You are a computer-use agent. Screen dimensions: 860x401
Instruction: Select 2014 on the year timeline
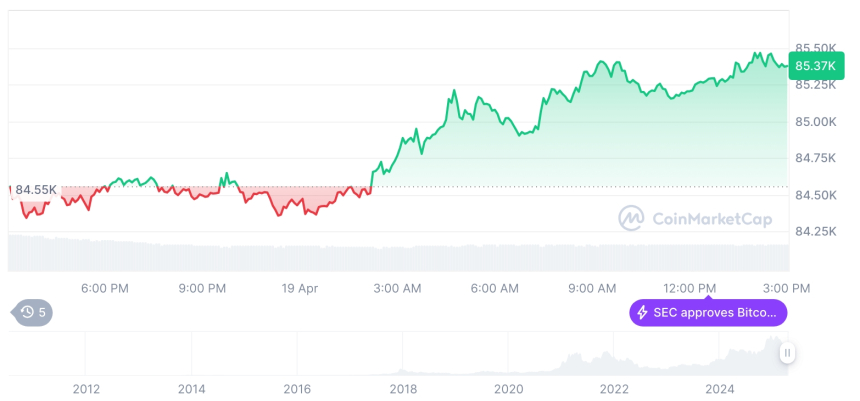point(192,389)
